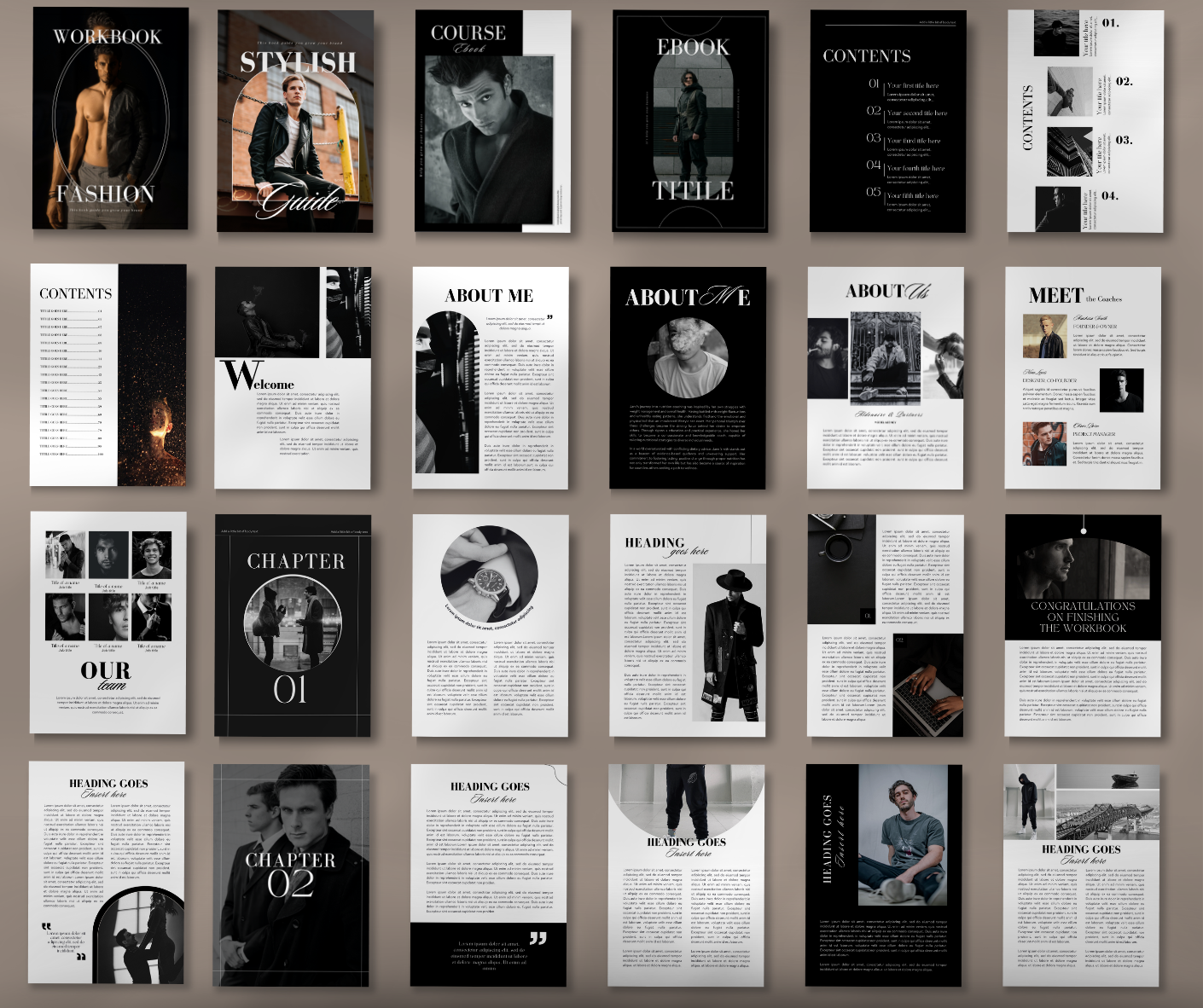
Task: Click the Our Team page thumbnail
Action: pyautogui.click(x=108, y=623)
